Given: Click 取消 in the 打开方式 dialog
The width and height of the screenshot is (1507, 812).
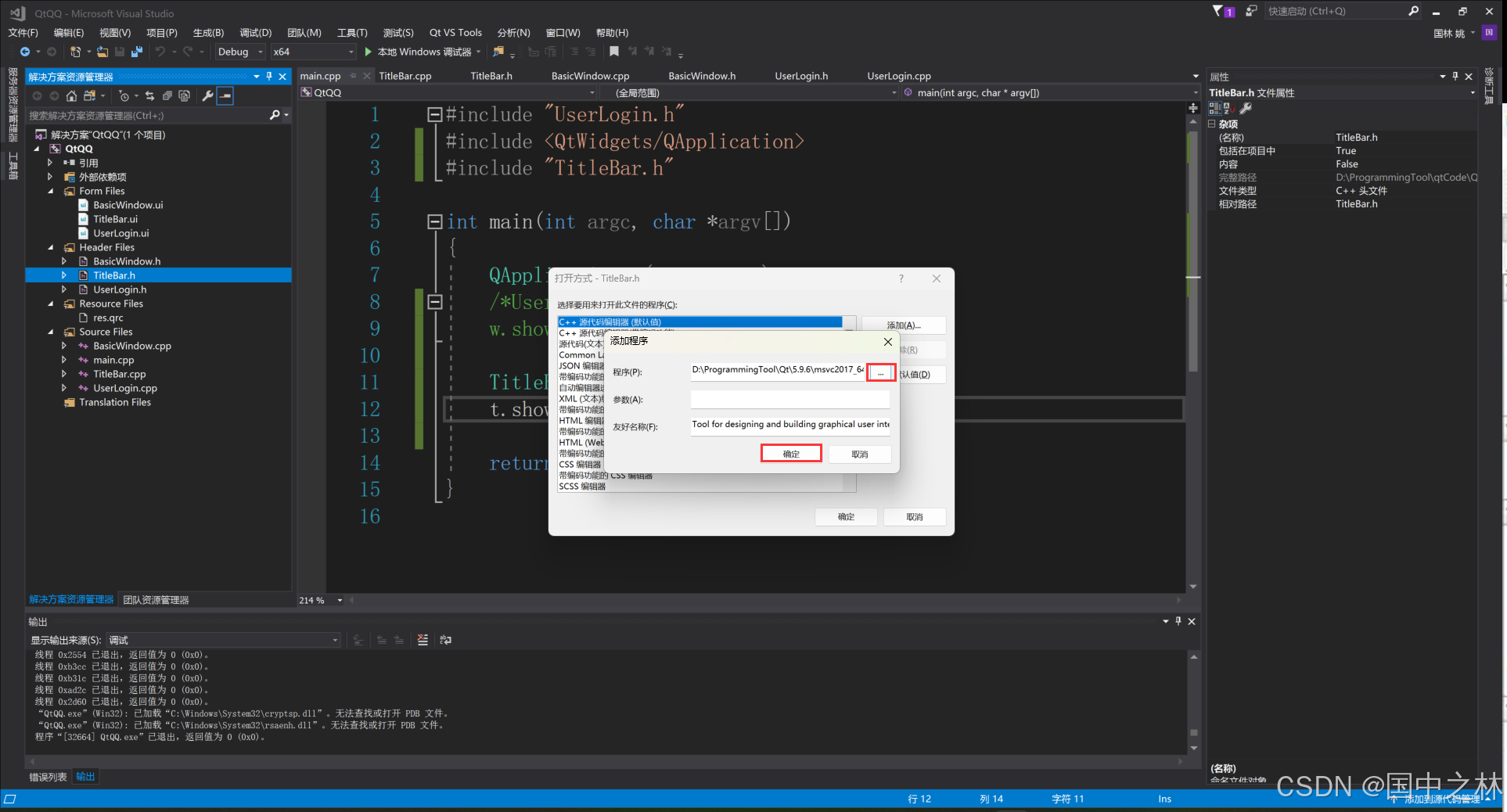Looking at the screenshot, I should click(x=915, y=517).
